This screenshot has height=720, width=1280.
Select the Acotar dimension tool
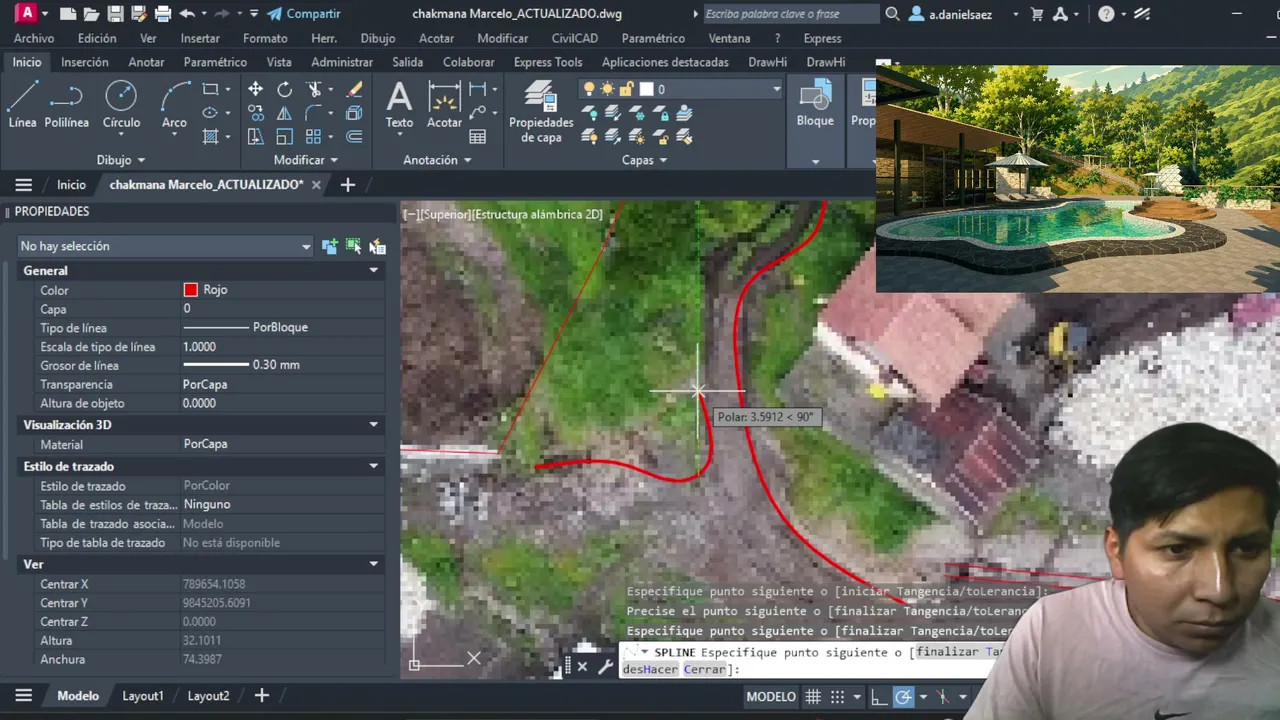click(x=444, y=105)
